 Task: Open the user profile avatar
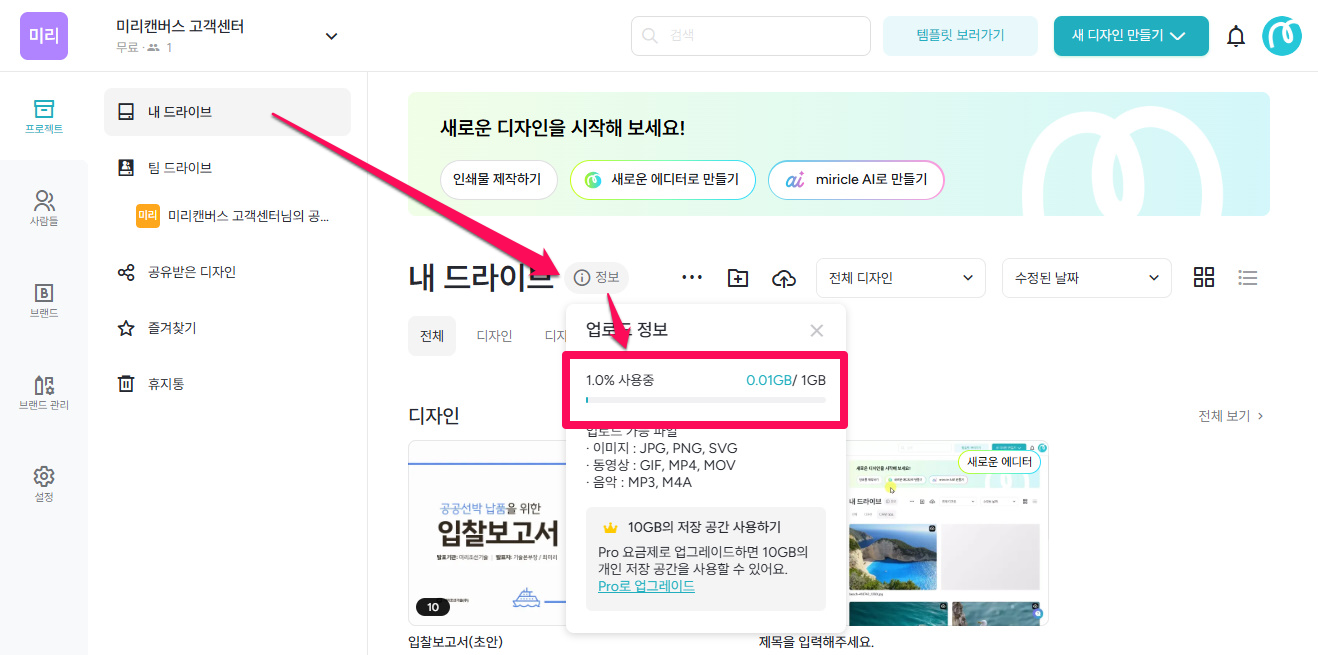click(x=1281, y=36)
